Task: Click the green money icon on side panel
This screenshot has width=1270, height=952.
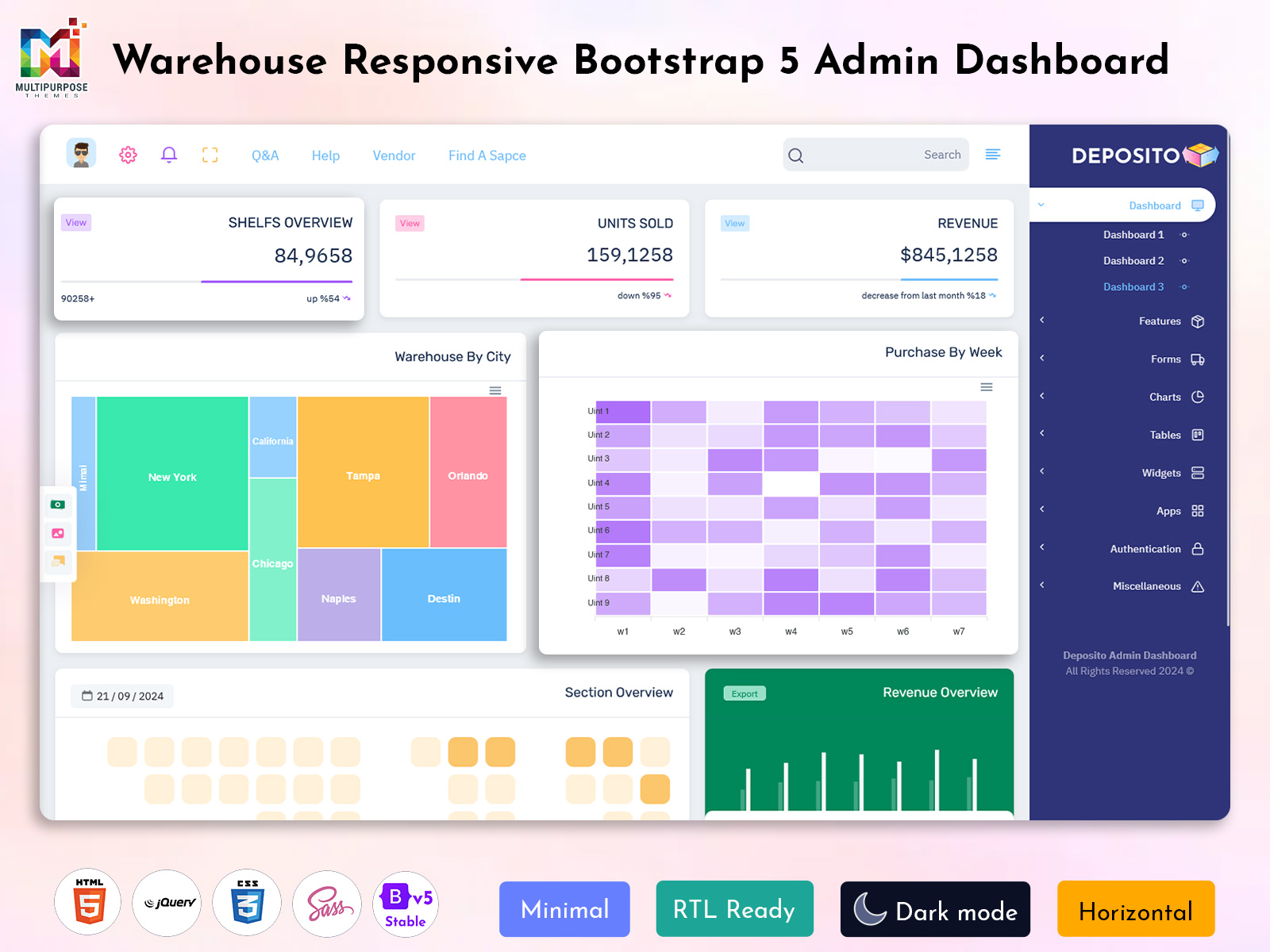Action: 58,505
